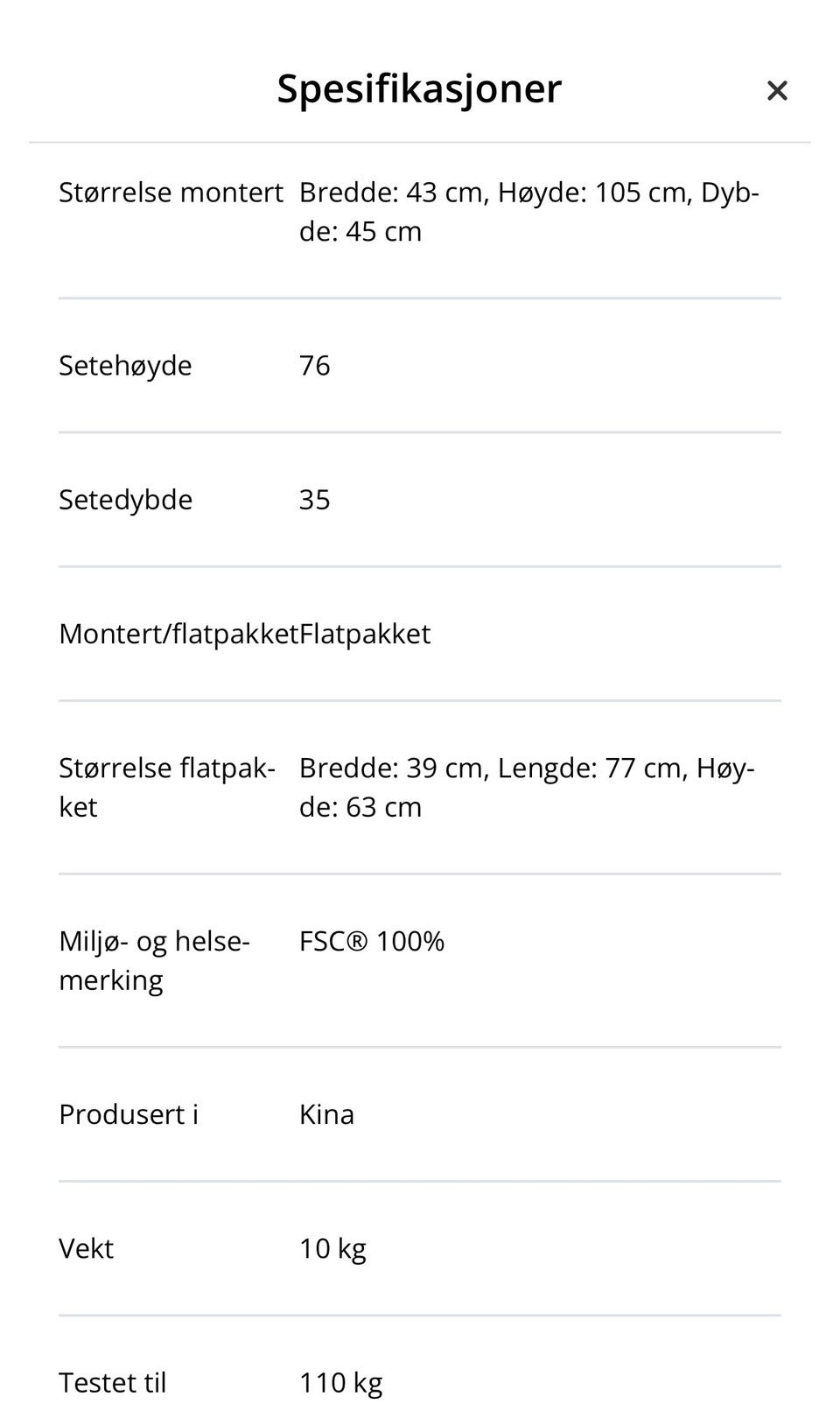840x1404 pixels.
Task: Select the Produsert i label
Action: coord(129,1114)
